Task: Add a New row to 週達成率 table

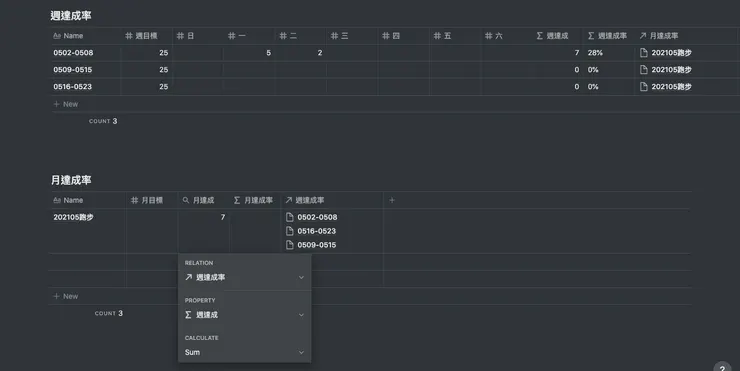Action: (x=66, y=104)
